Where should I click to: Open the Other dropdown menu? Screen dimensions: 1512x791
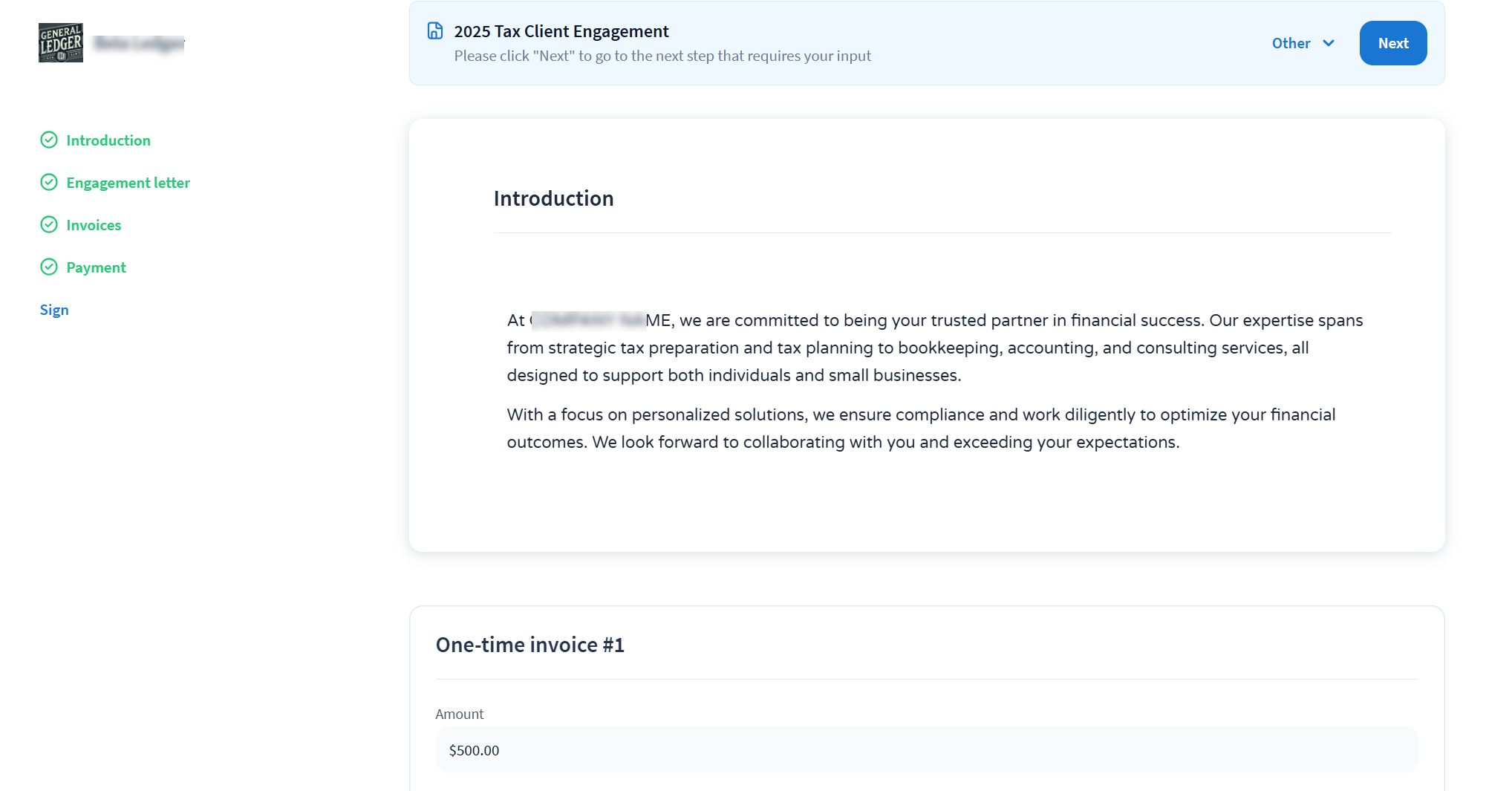1291,43
